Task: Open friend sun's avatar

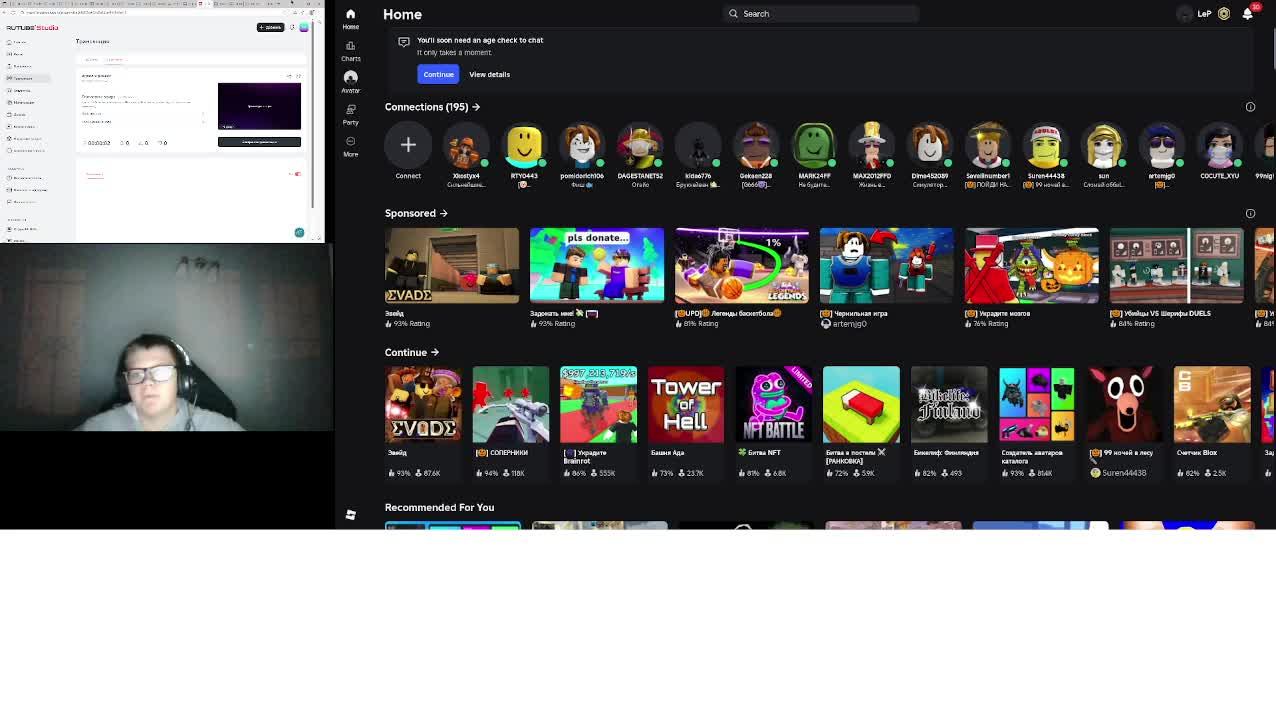Action: click(1104, 145)
